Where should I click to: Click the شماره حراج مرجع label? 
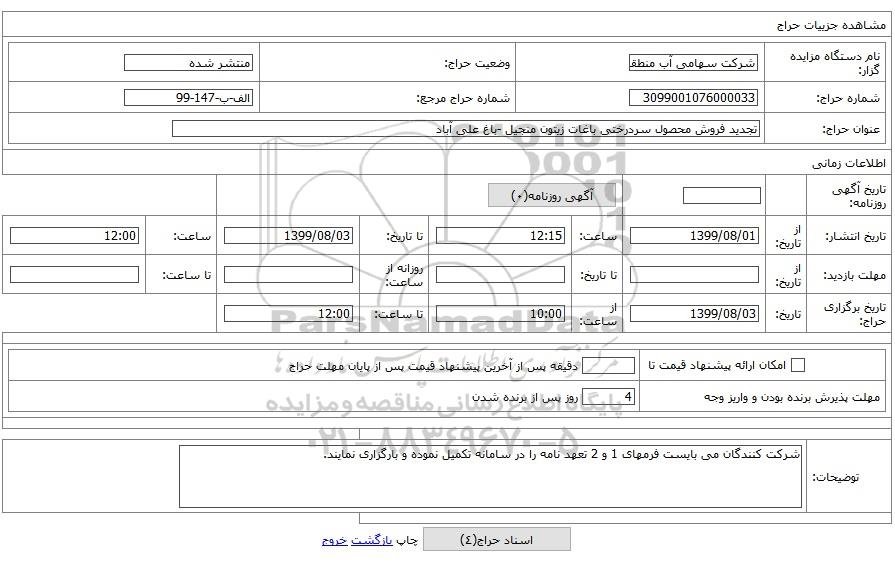(x=463, y=98)
